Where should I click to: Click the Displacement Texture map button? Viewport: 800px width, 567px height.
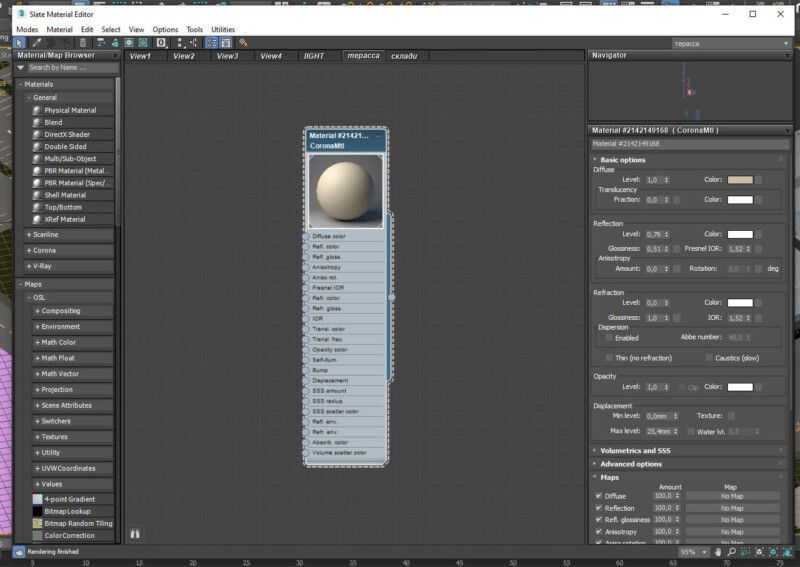pos(731,416)
